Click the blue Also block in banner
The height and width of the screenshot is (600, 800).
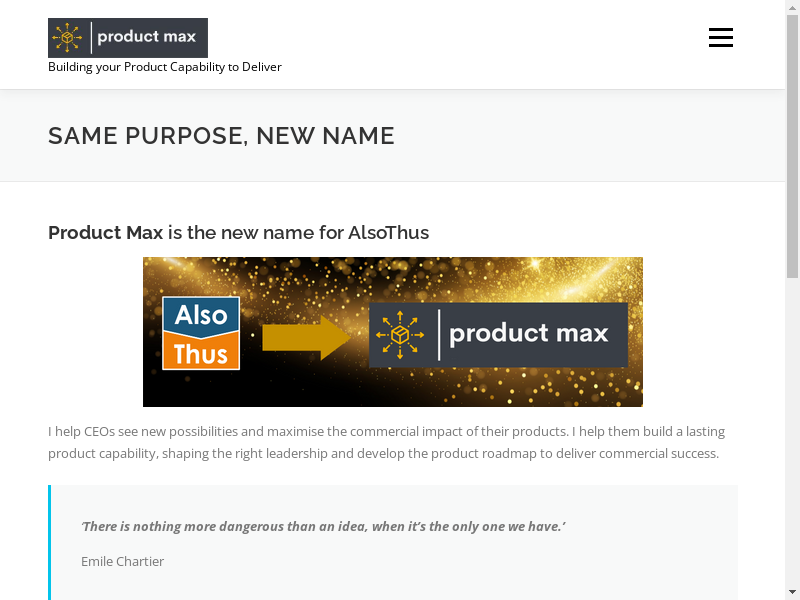201,316
